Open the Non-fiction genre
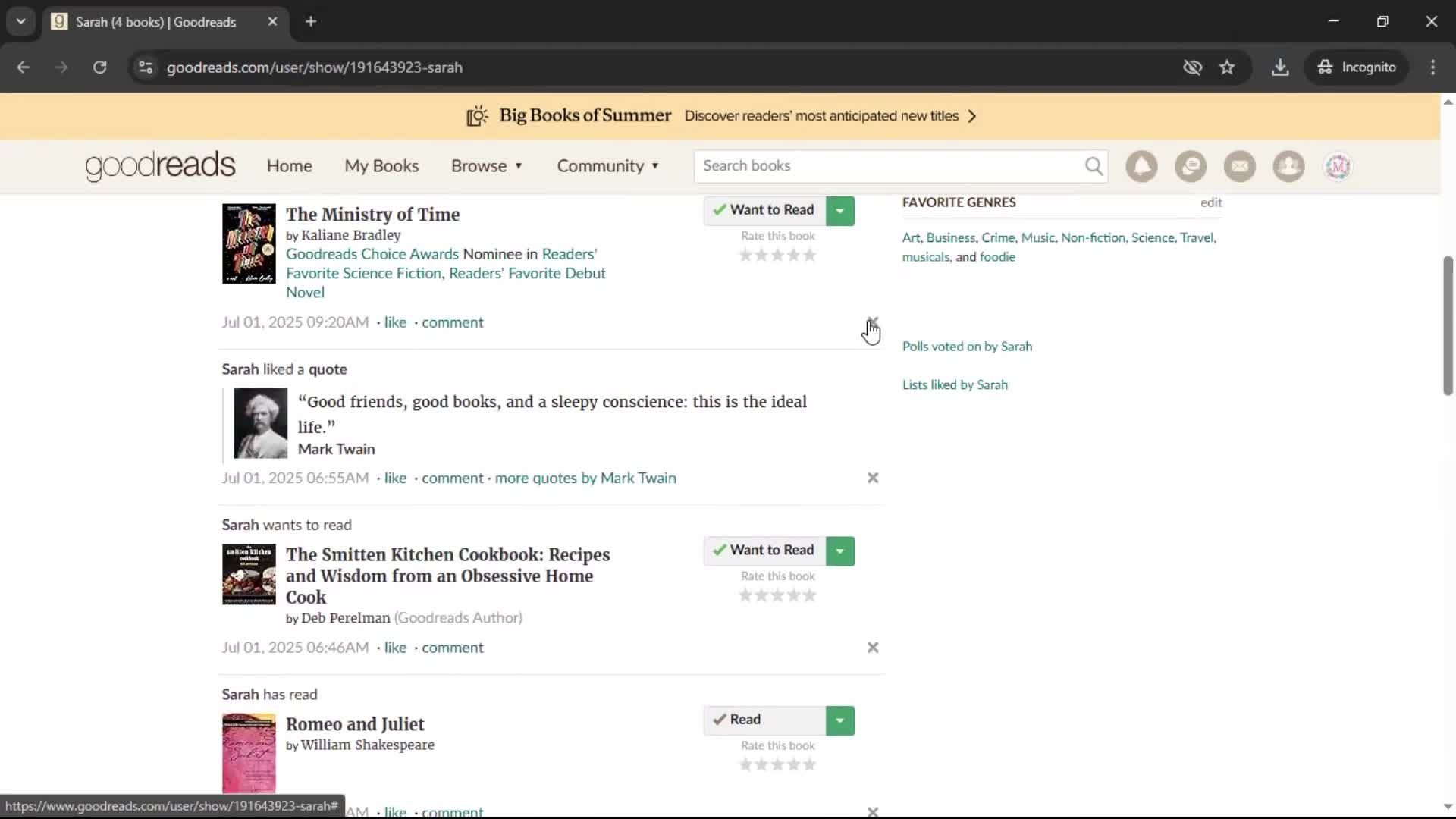 tap(1093, 237)
